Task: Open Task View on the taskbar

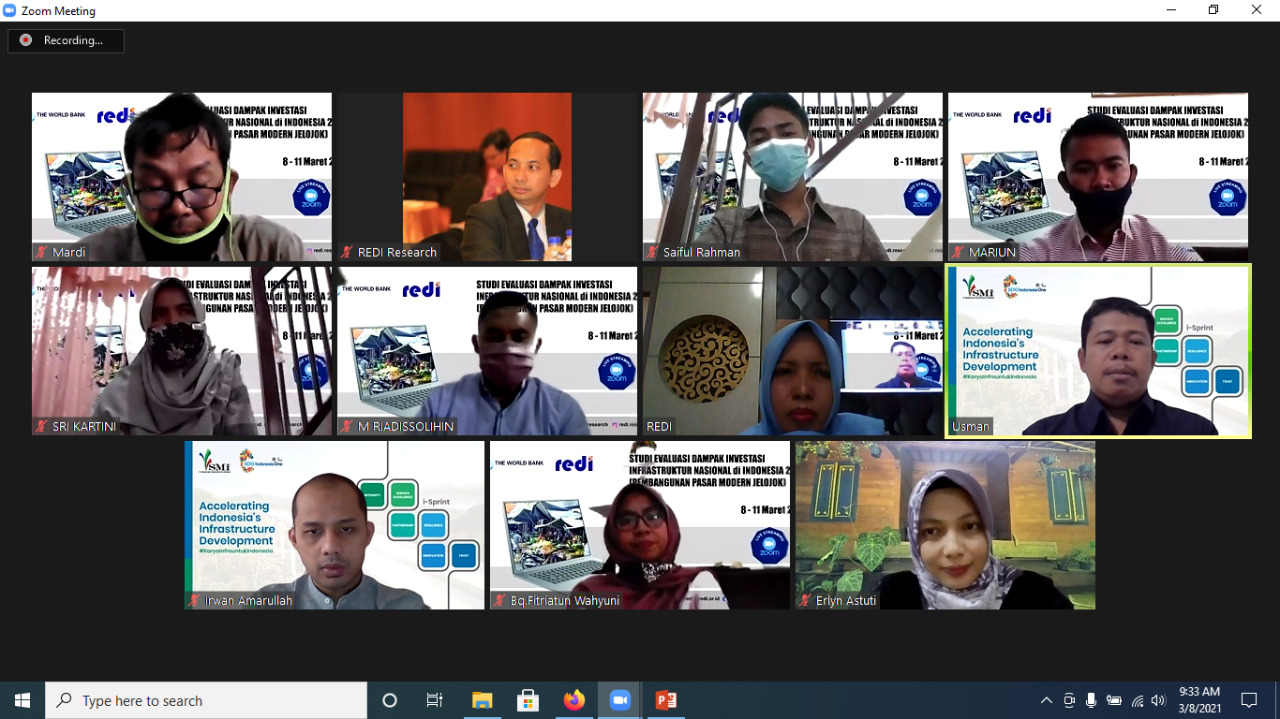Action: 435,700
